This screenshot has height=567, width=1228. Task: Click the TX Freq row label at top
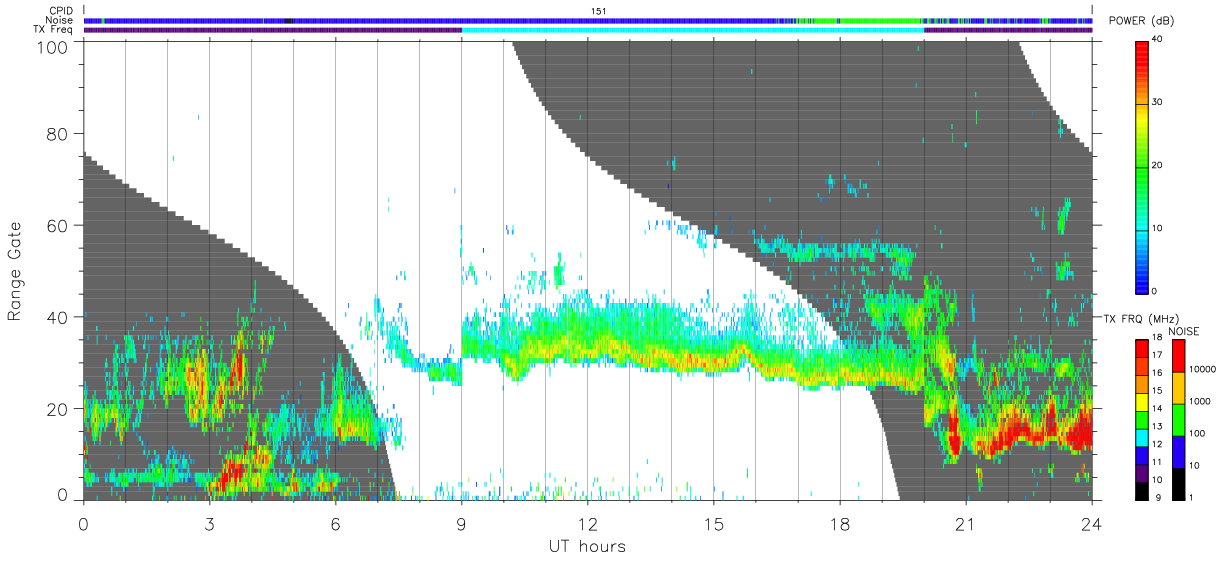(55, 29)
